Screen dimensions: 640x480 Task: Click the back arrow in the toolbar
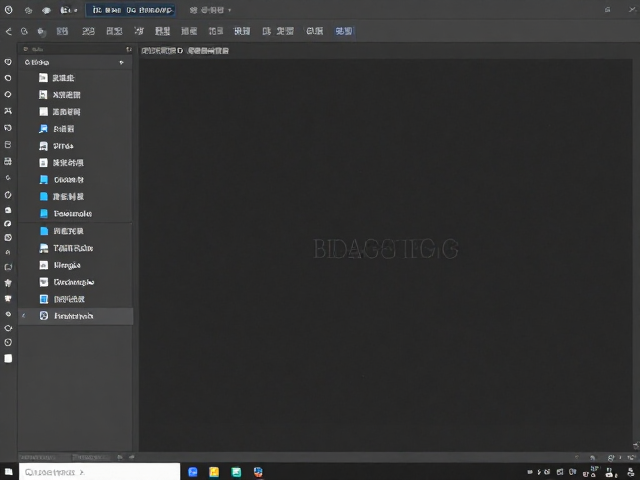(9, 31)
